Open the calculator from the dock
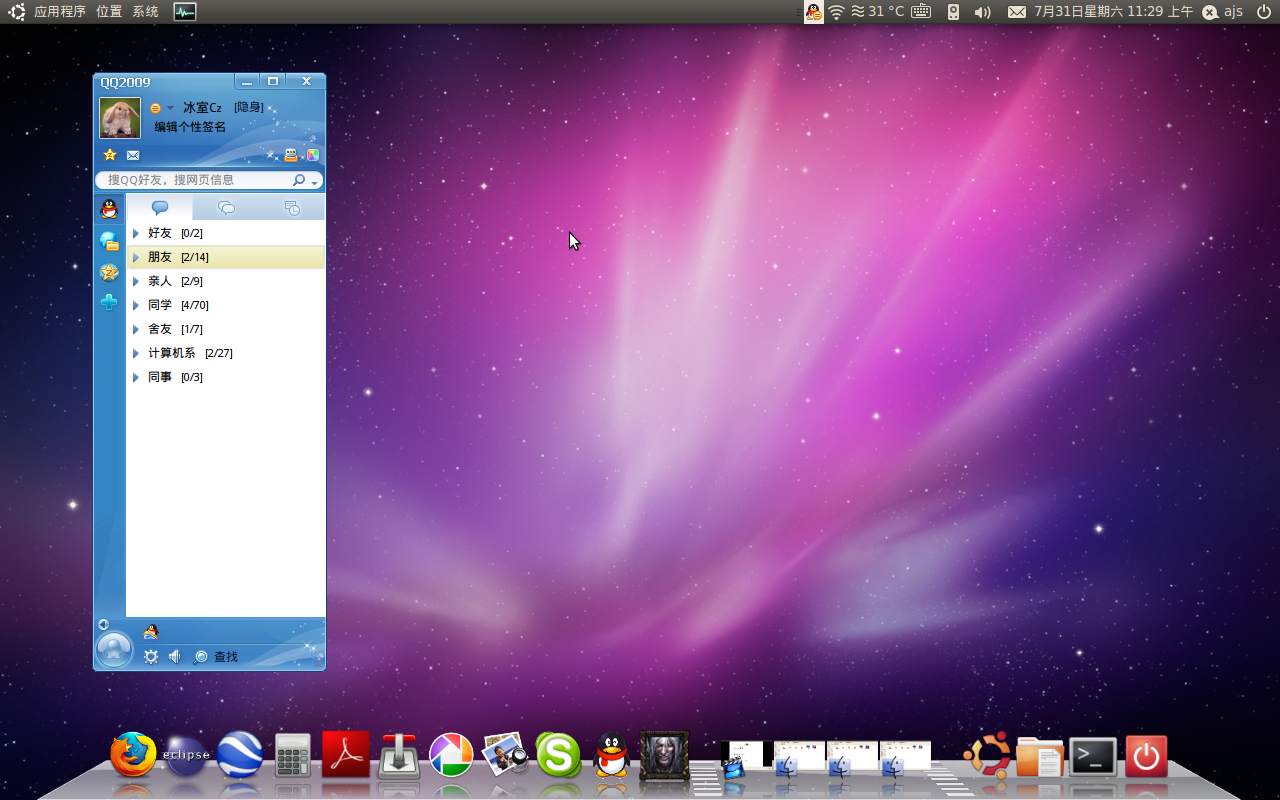1280x800 pixels. pos(293,756)
